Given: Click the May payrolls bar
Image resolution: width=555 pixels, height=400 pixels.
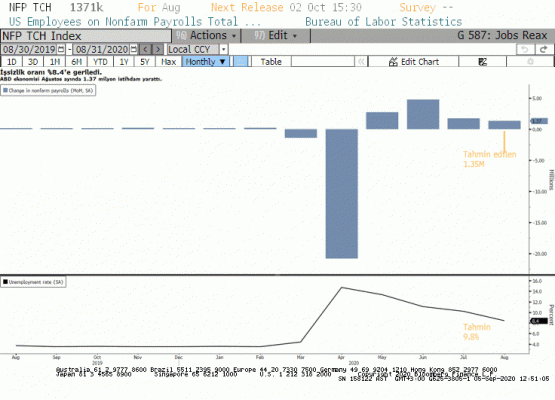Looking at the screenshot, I should click(382, 121).
